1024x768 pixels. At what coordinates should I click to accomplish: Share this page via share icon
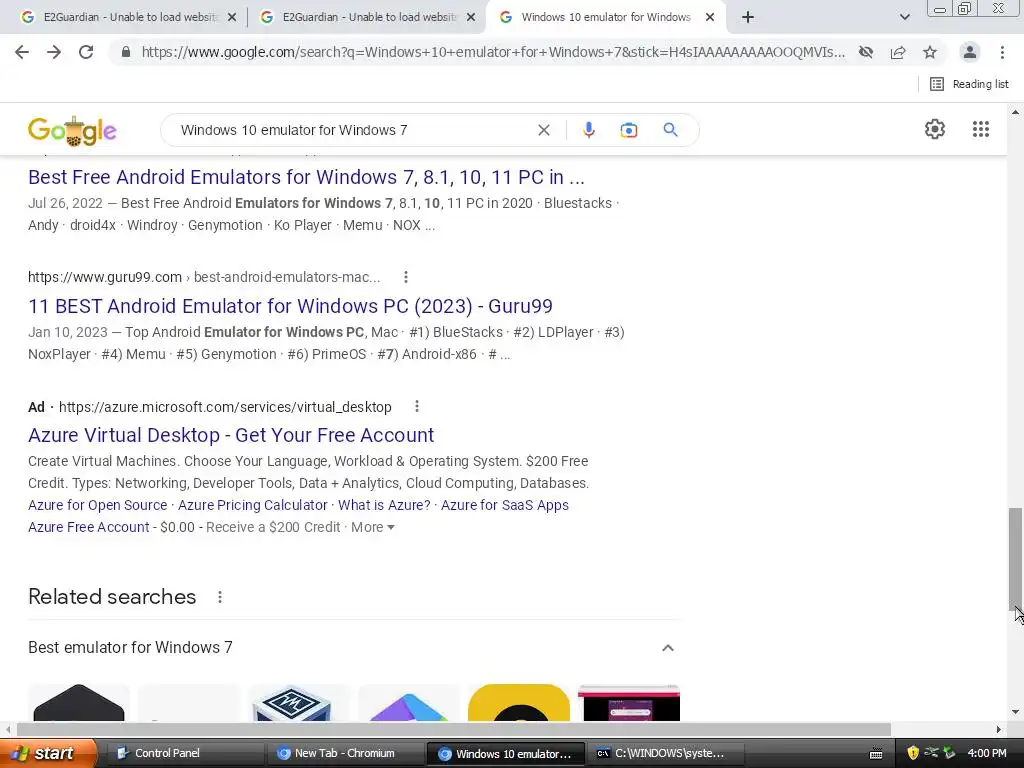(898, 52)
